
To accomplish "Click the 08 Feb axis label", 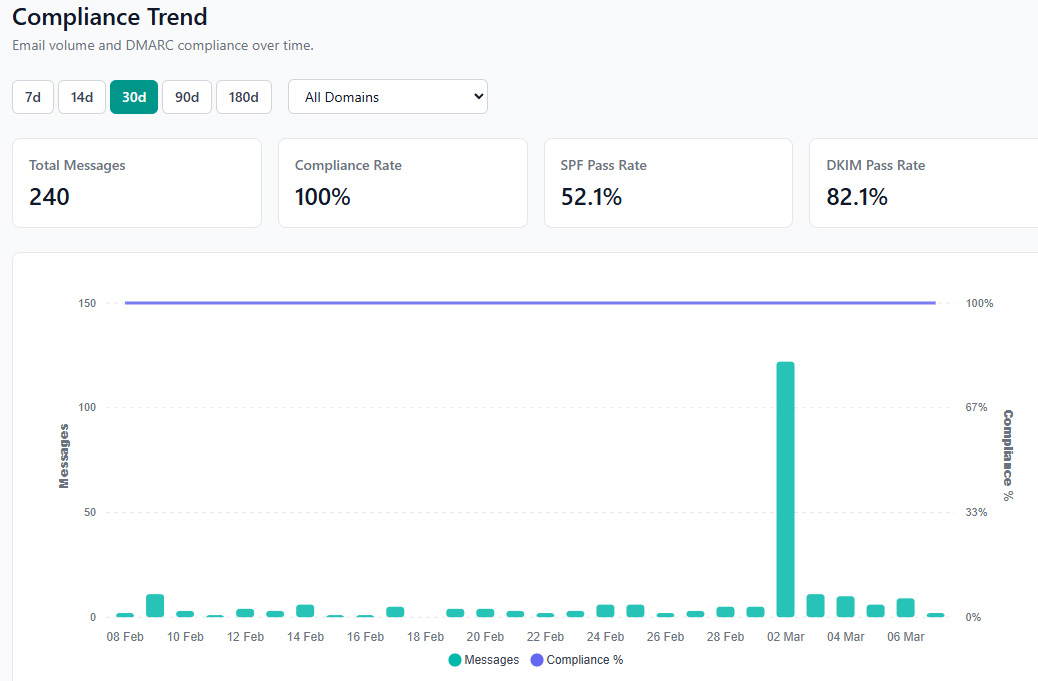I will click(124, 636).
